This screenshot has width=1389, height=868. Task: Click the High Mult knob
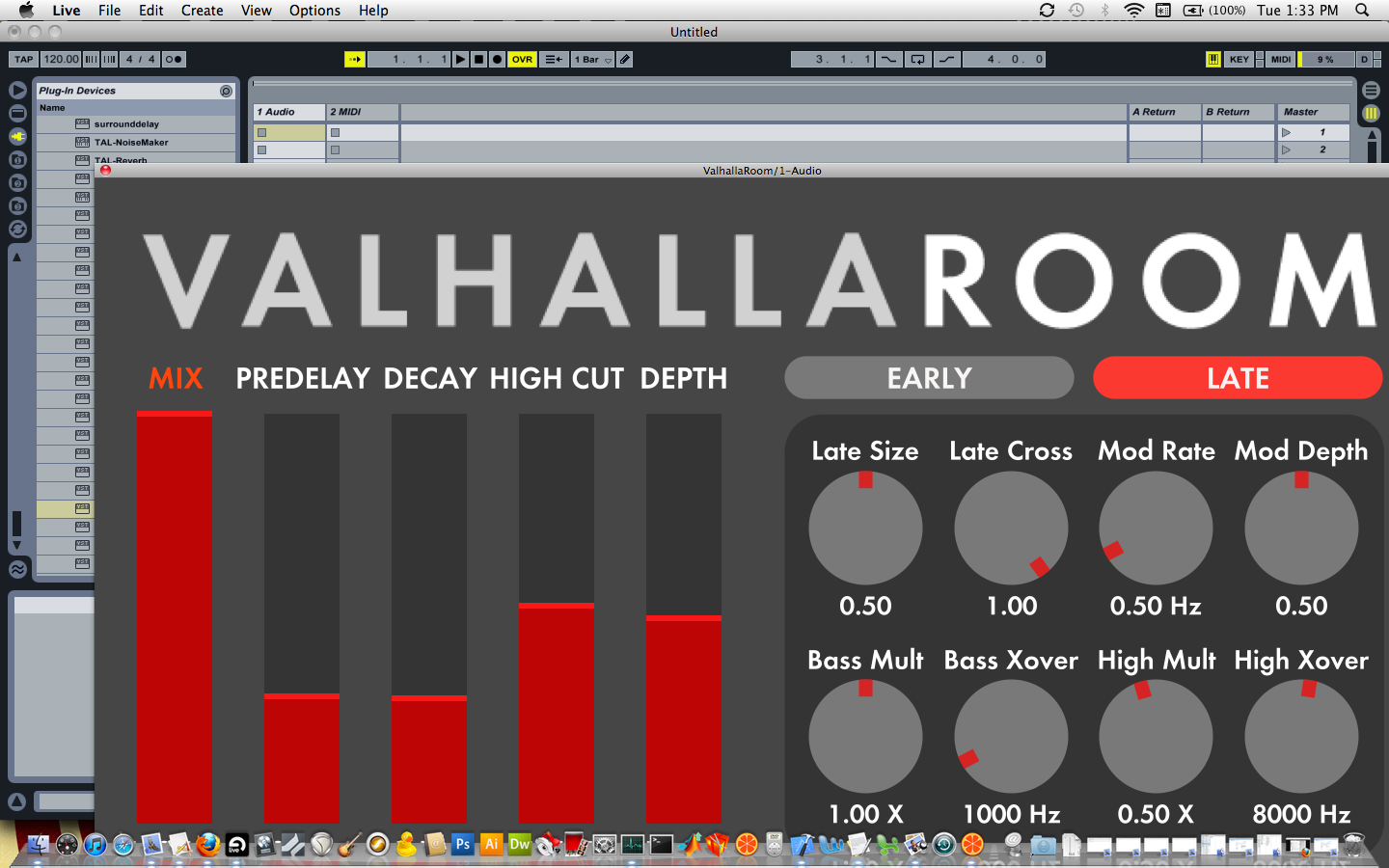coord(1156,736)
